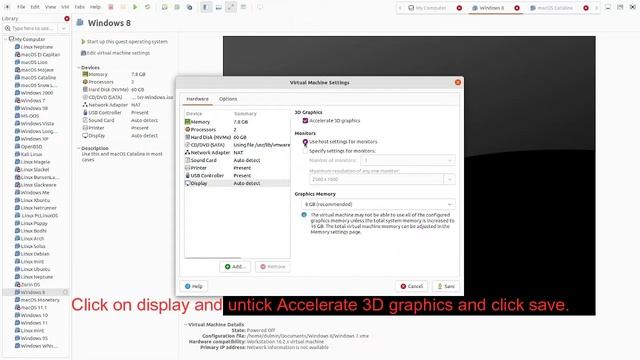The image size is (640, 360).
Task: Click the application menu icon left of File
Action: click(x=7, y=7)
